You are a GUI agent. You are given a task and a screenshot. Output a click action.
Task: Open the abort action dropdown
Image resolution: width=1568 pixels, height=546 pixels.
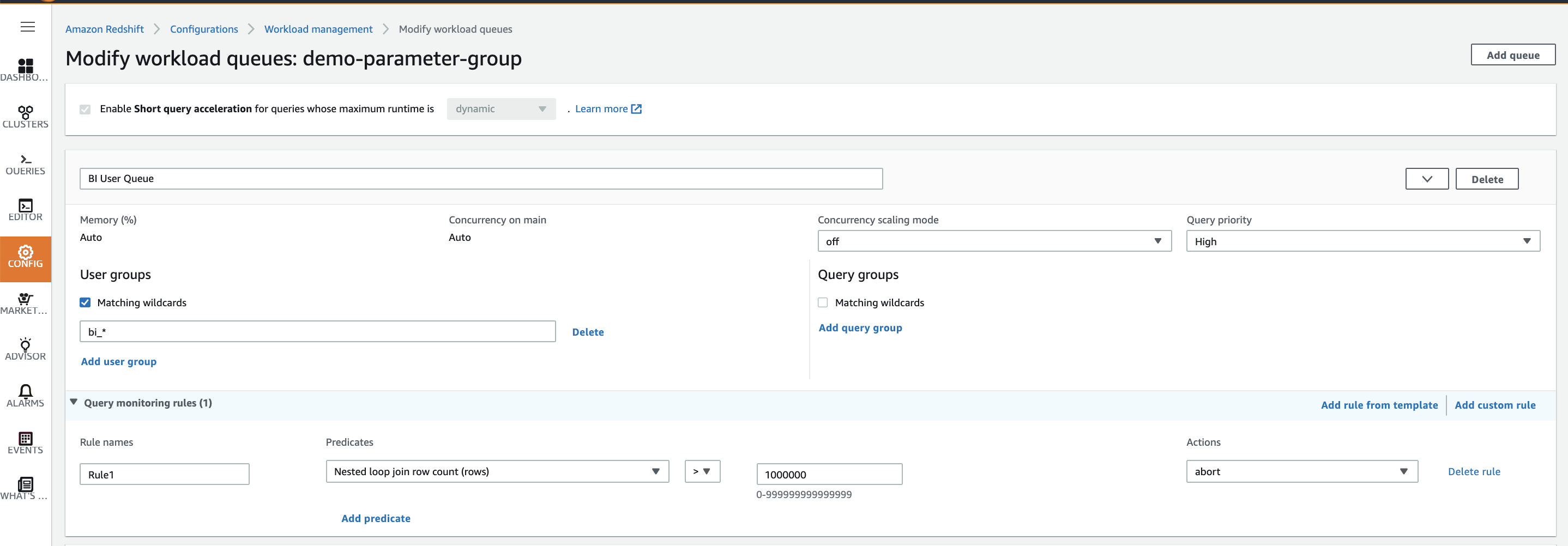[1302, 471]
